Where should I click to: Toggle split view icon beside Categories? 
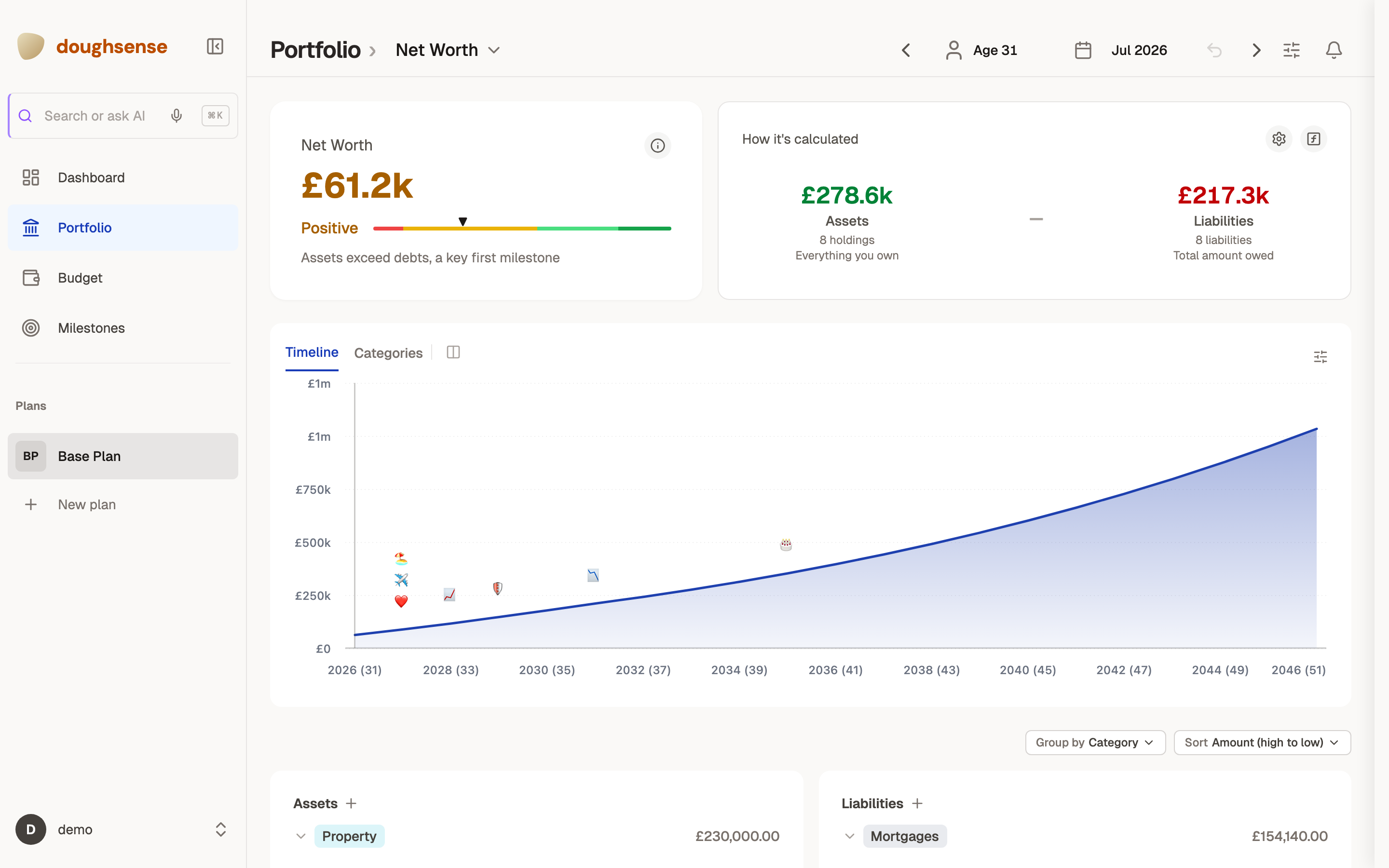pos(453,353)
